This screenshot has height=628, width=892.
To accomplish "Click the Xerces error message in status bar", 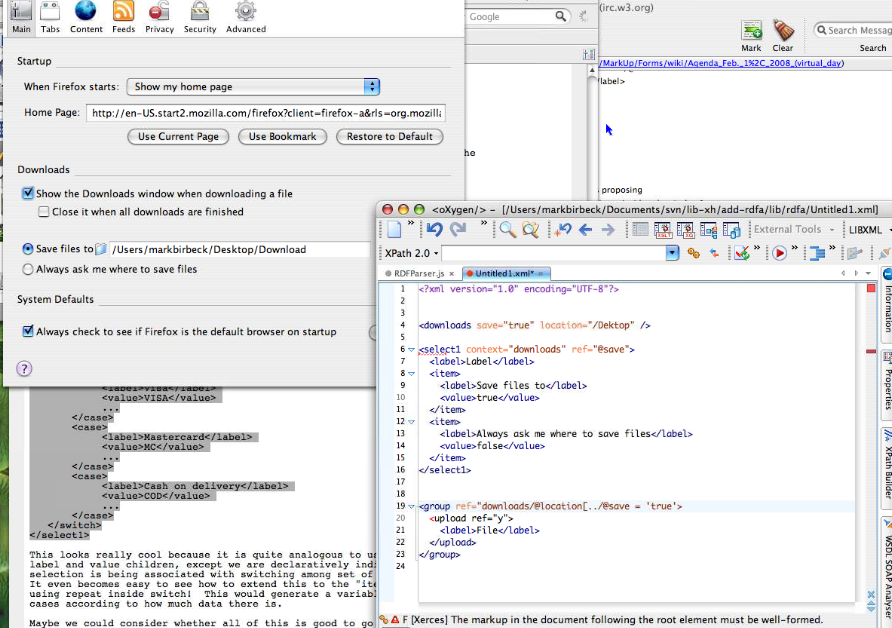I will (612, 619).
